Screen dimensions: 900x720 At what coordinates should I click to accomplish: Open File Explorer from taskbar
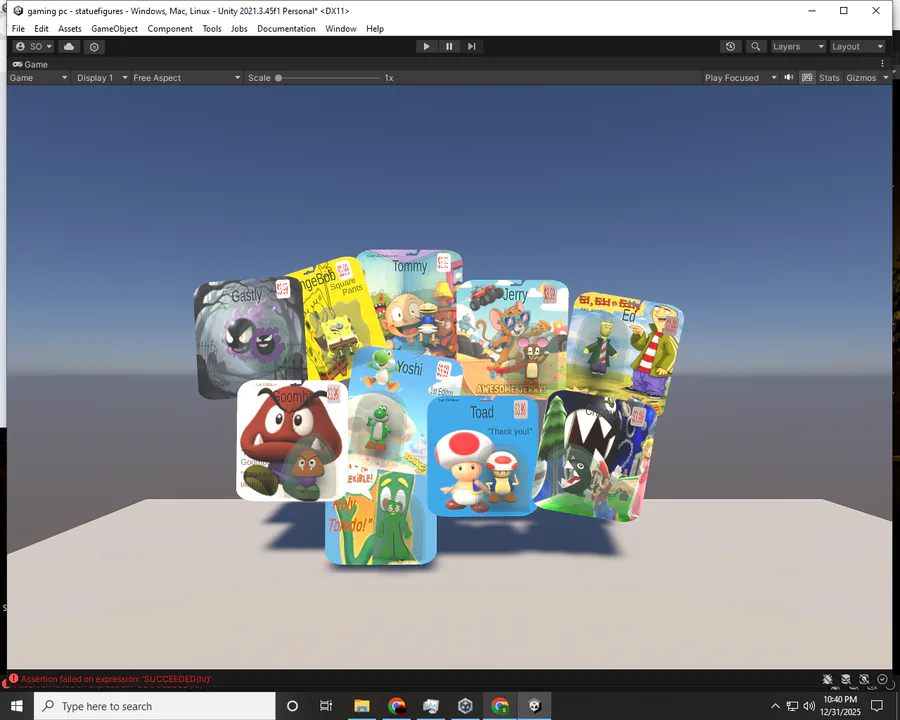click(362, 706)
